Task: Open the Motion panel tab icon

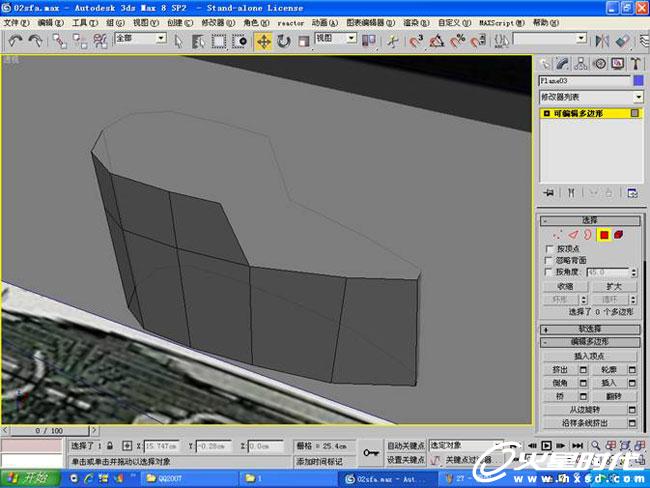Action: point(599,63)
